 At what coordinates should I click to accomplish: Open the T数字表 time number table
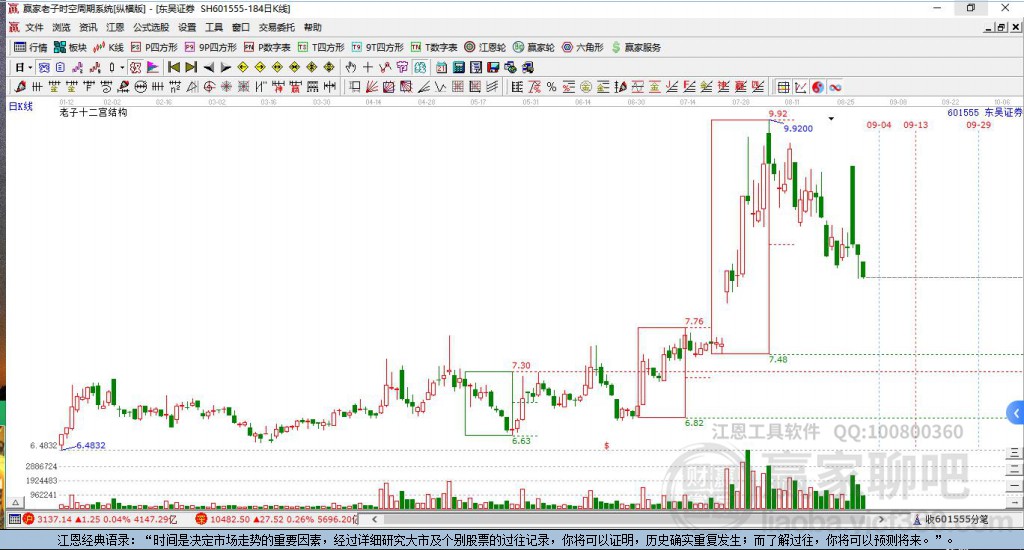(434, 47)
